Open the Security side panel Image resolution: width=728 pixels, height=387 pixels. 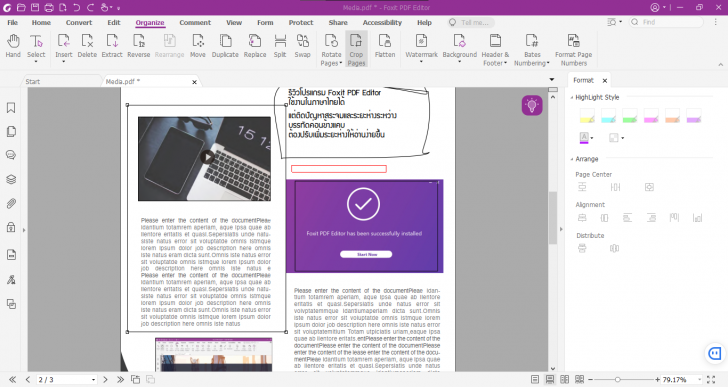pos(11,227)
